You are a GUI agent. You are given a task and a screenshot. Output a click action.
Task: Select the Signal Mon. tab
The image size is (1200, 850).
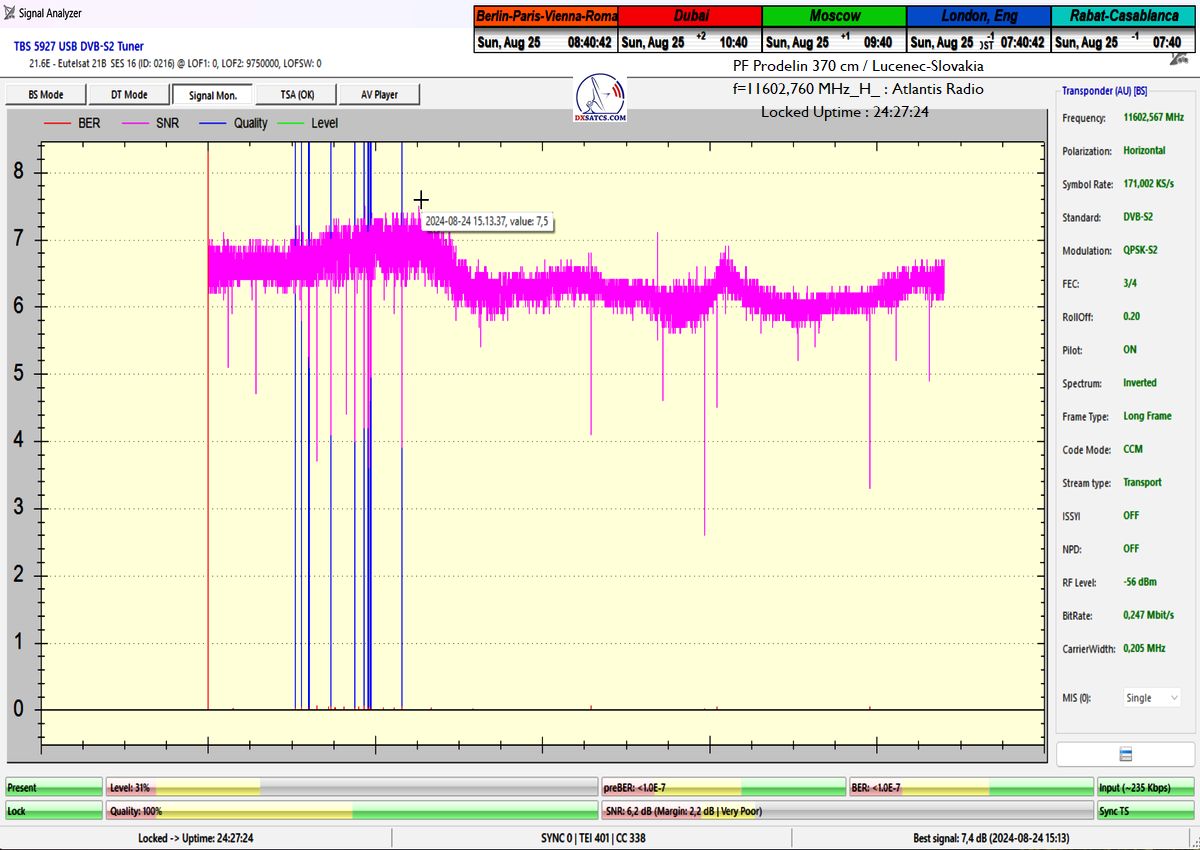[x=211, y=95]
